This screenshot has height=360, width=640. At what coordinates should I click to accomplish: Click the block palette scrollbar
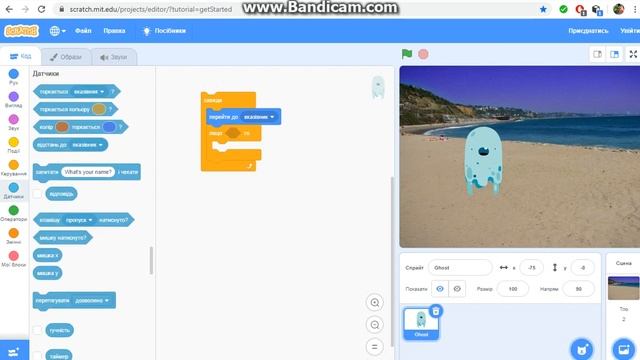point(151,260)
